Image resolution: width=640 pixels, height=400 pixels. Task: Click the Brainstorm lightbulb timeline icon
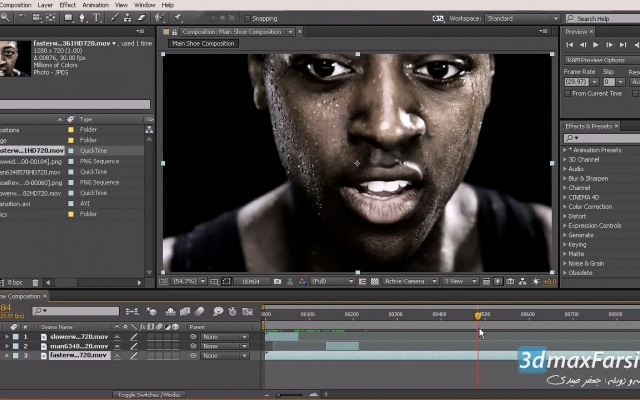[x=218, y=312]
